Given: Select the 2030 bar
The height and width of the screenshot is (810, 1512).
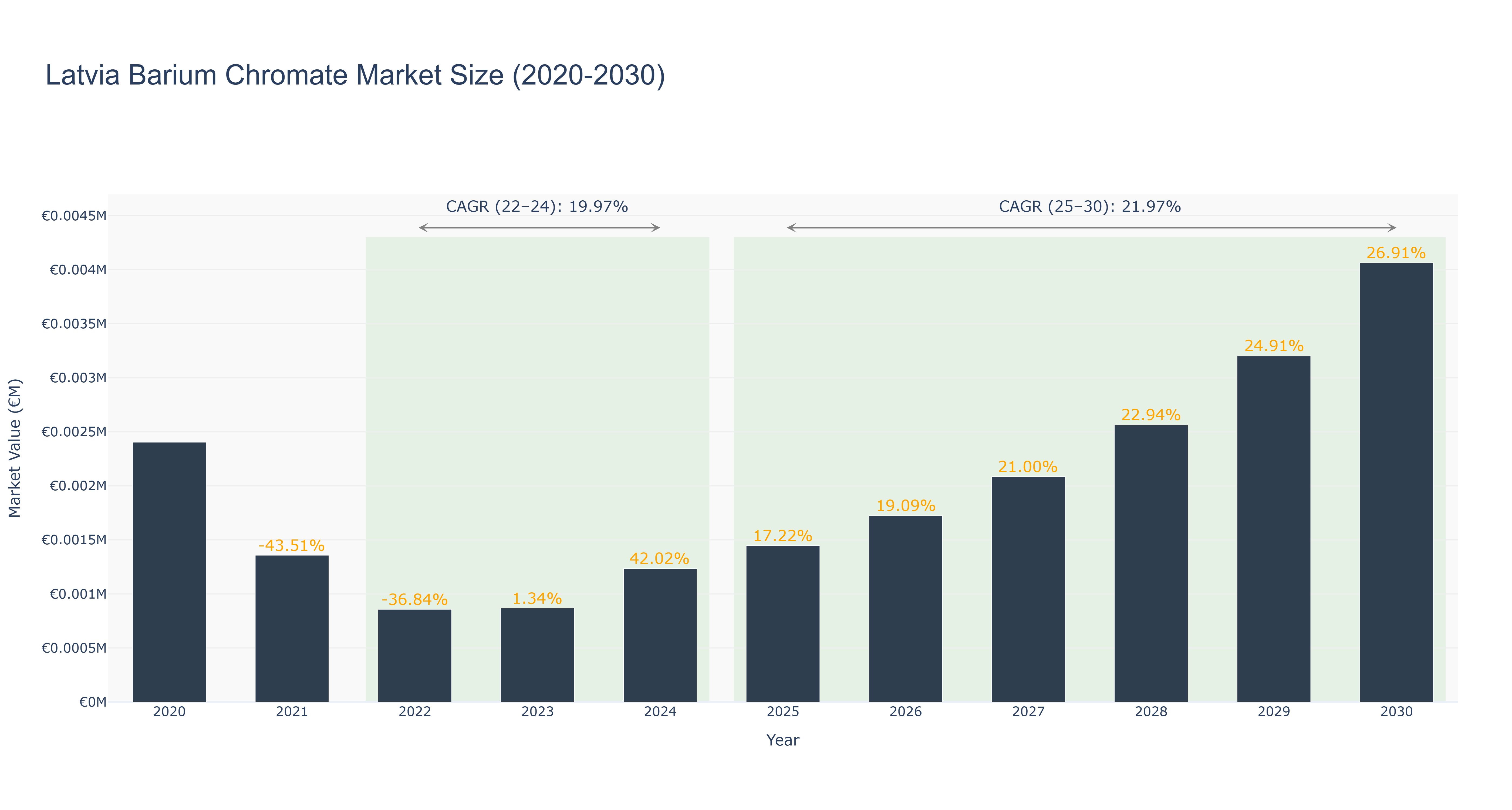Looking at the screenshot, I should [x=1396, y=482].
